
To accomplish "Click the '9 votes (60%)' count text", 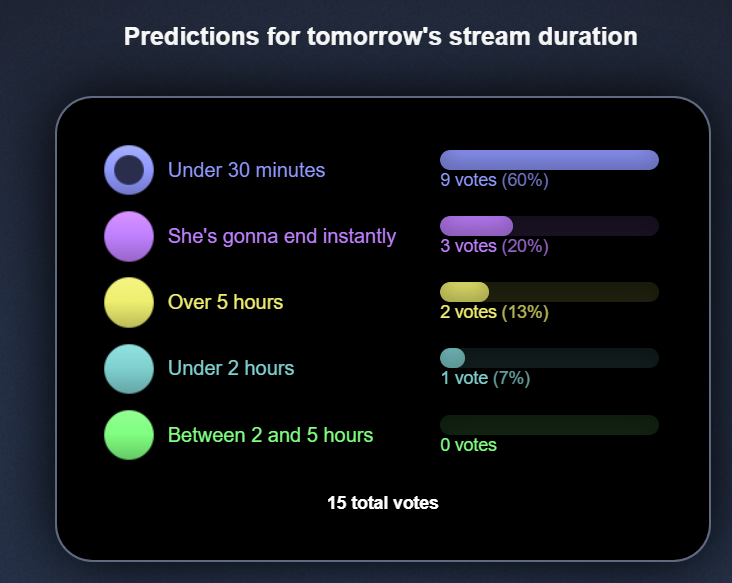I will point(494,180).
